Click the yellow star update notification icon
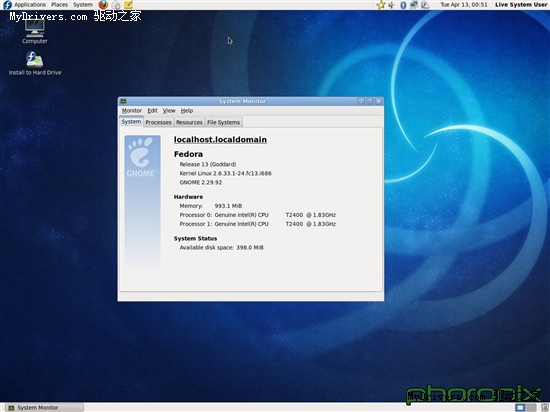The image size is (550, 412). click(x=381, y=5)
